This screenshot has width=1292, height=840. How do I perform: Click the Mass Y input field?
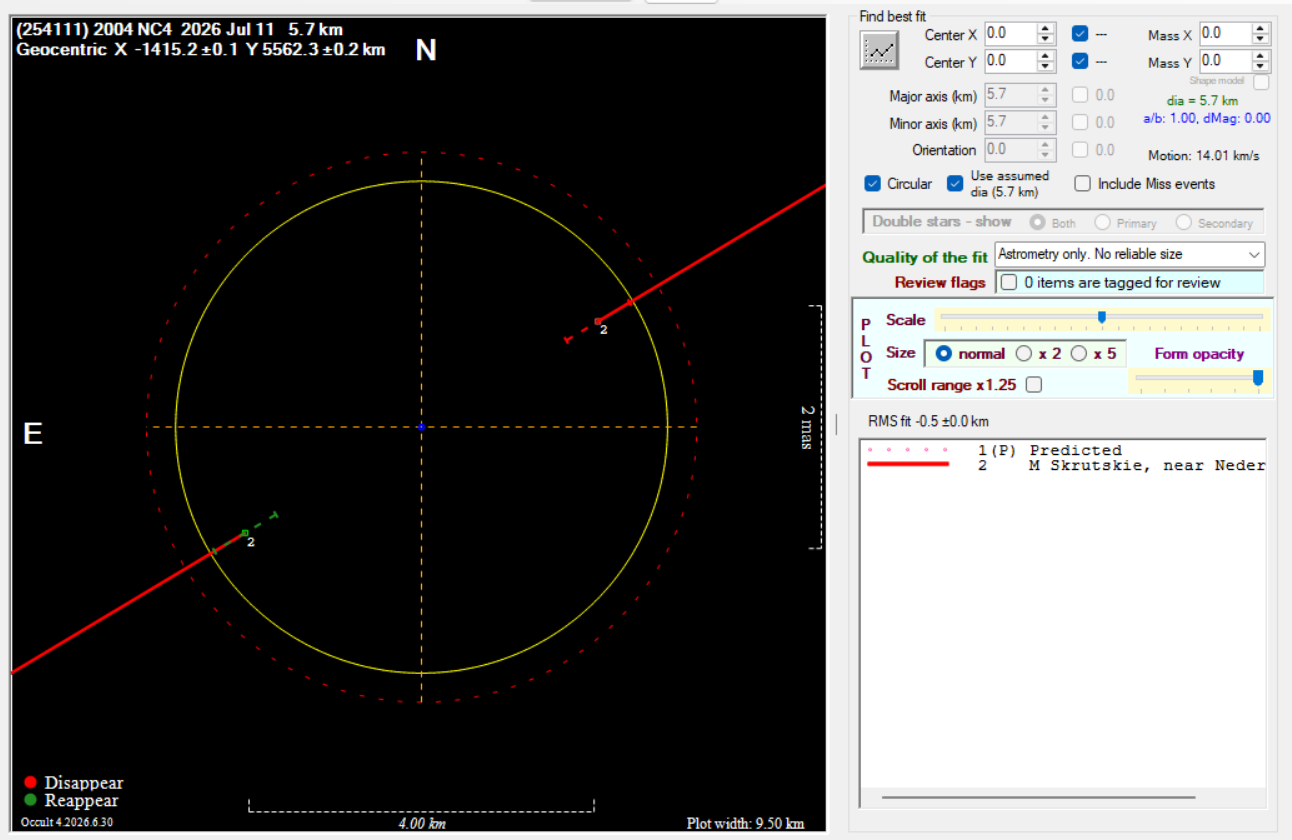(1225, 61)
